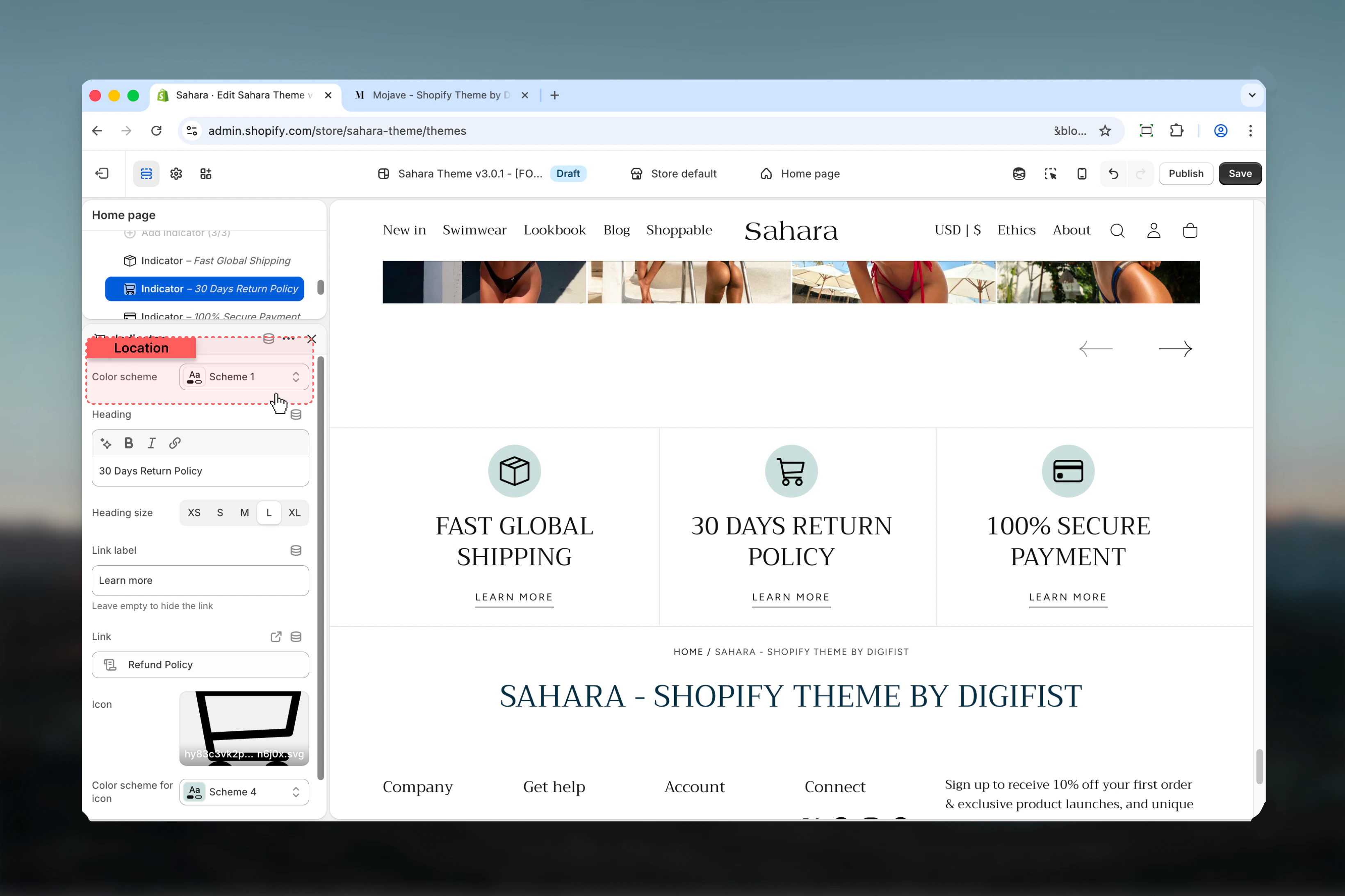The height and width of the screenshot is (896, 1345).
Task: Open the Sections panel icon
Action: coord(146,174)
